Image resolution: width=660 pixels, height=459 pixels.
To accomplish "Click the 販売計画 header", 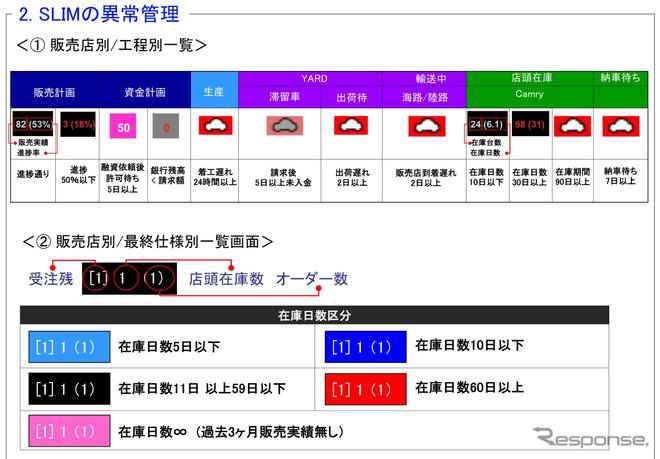I will tap(55, 90).
